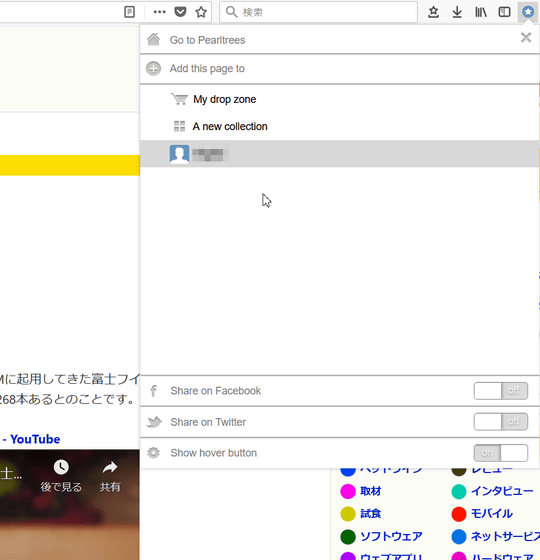Open the Firefox Library icon
Image resolution: width=540 pixels, height=560 pixels.
click(481, 12)
